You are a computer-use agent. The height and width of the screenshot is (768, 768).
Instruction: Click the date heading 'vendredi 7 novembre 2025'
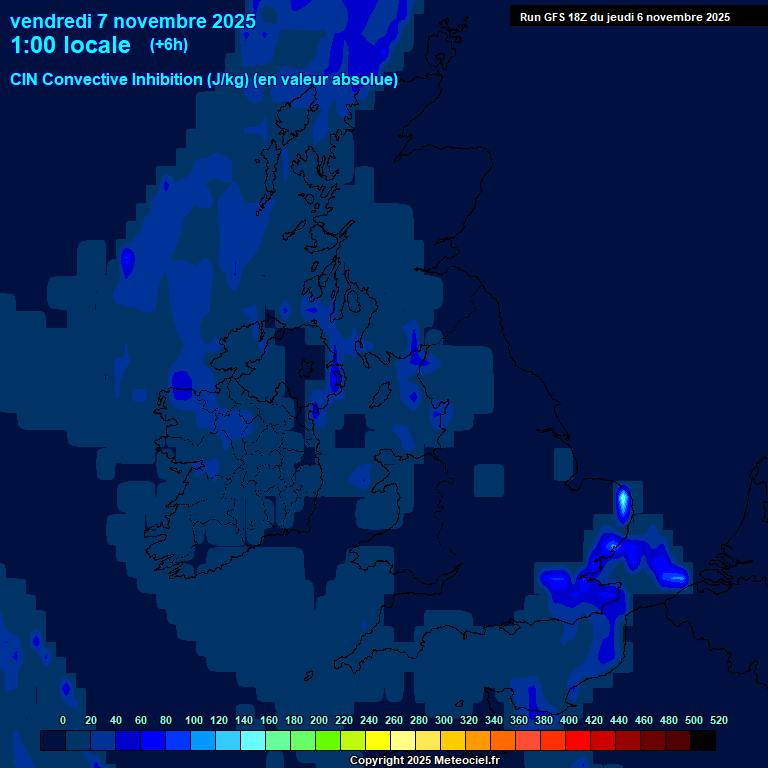tap(132, 21)
